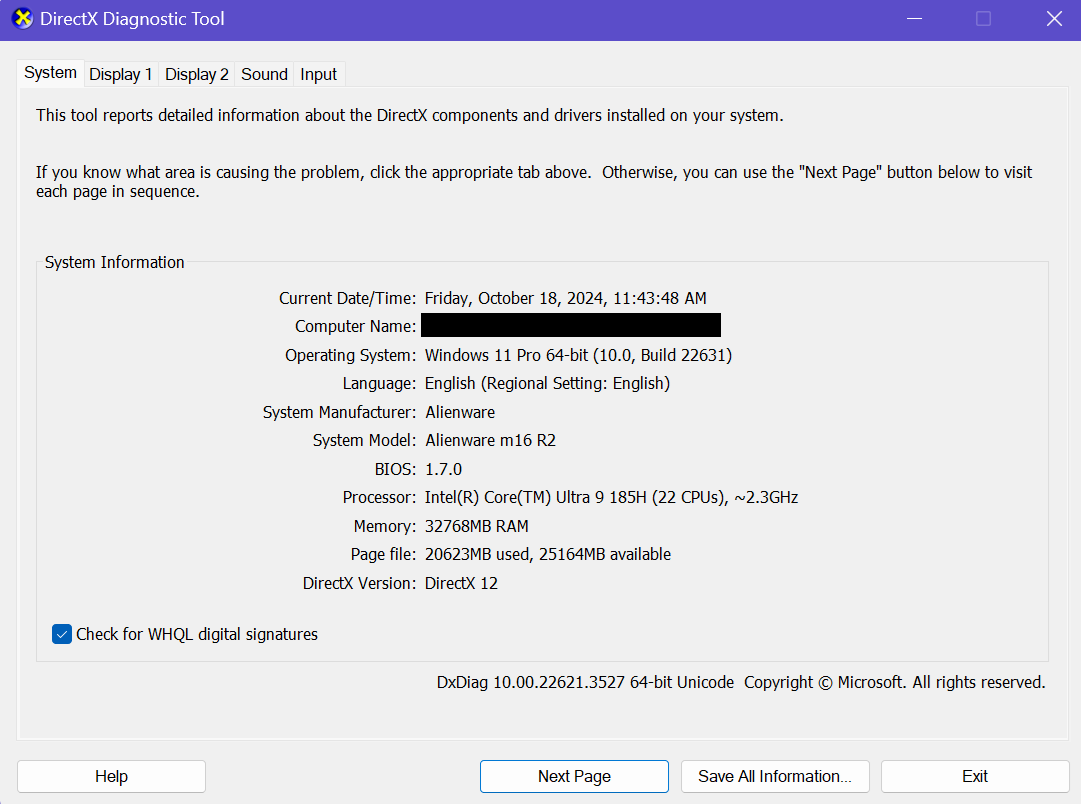Switch to the System tab

tap(50, 73)
